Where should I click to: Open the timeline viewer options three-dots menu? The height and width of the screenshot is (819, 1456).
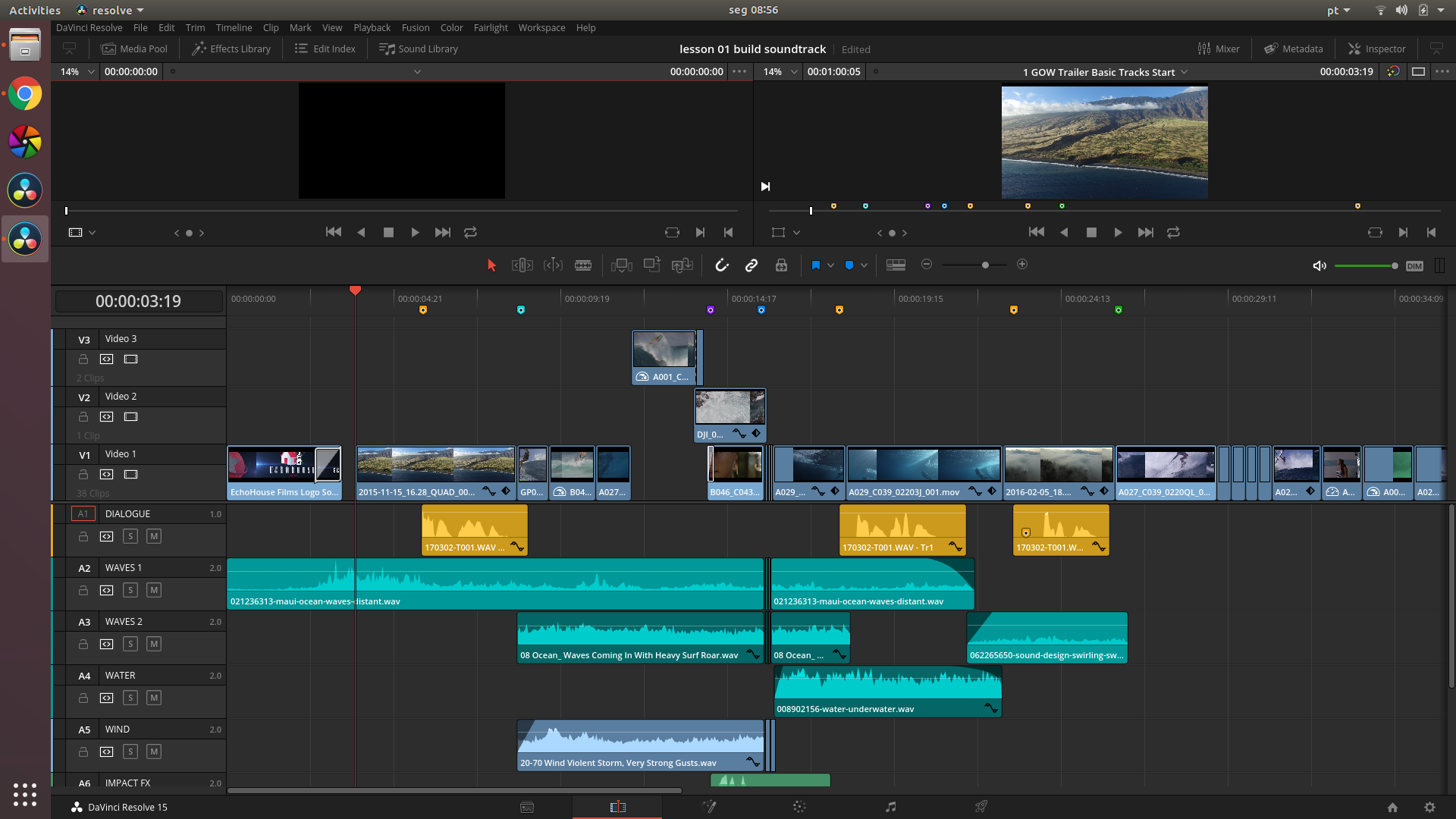coord(1442,71)
